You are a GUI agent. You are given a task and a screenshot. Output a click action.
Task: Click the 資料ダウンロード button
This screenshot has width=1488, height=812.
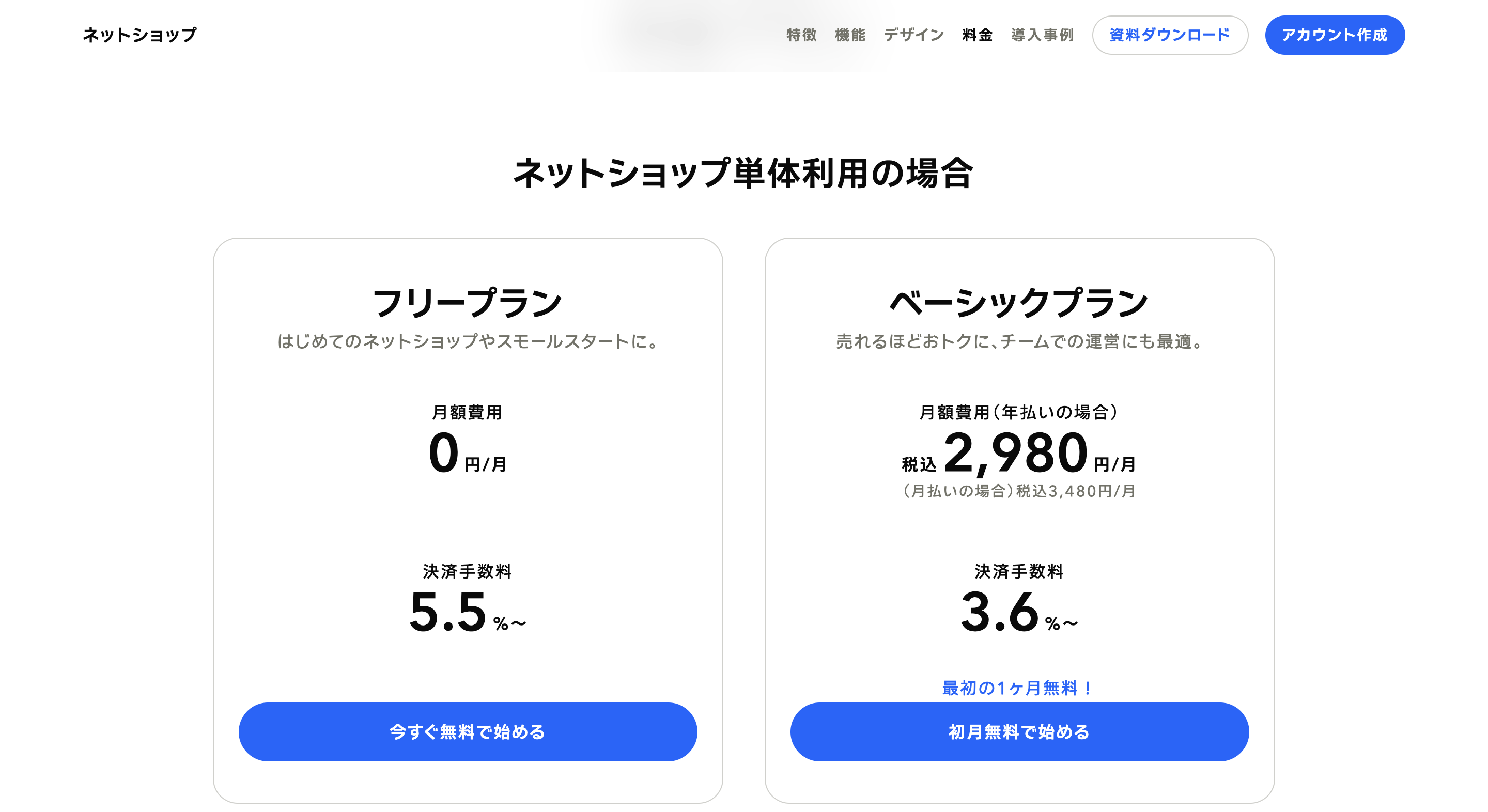pos(1170,35)
